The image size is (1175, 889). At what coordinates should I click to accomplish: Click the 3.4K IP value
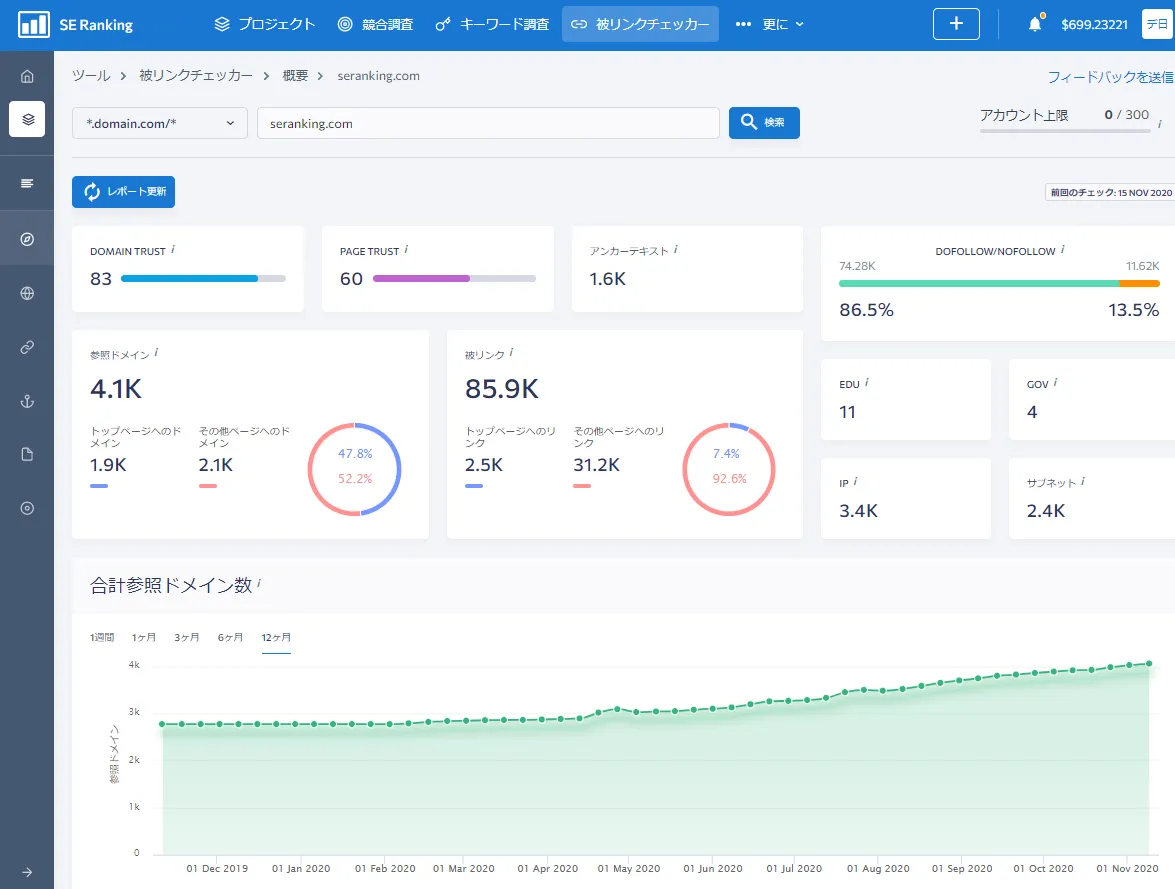click(858, 510)
